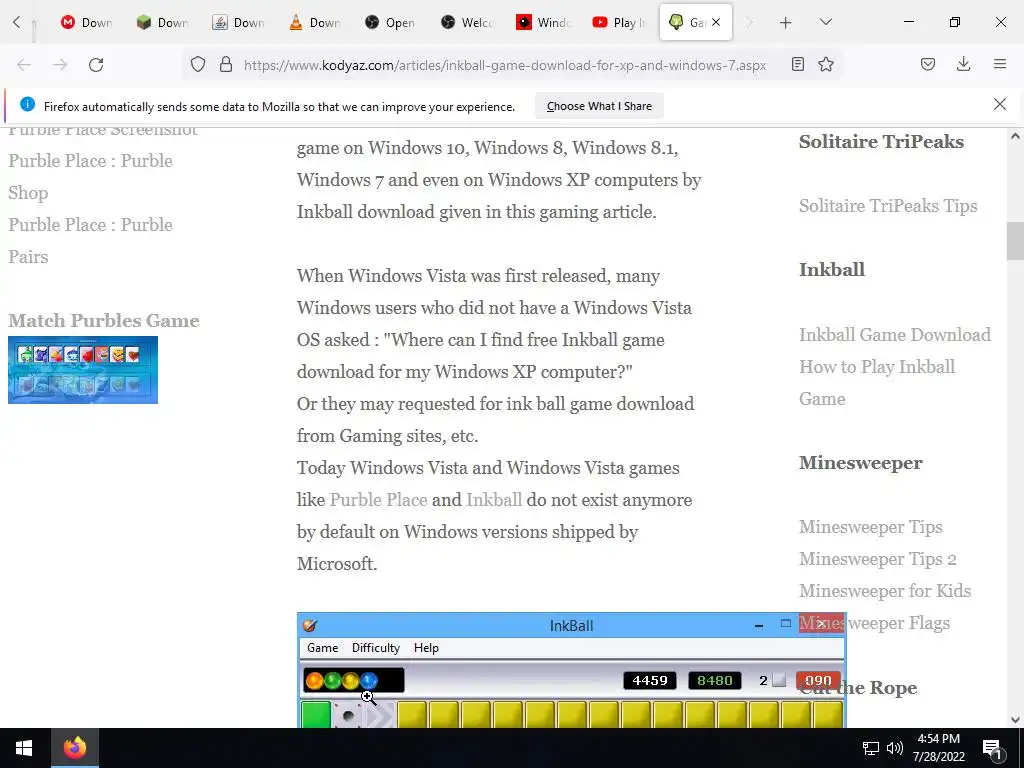Click the vertical scrollbar thumb
The width and height of the screenshot is (1024, 768).
pos(1014,241)
